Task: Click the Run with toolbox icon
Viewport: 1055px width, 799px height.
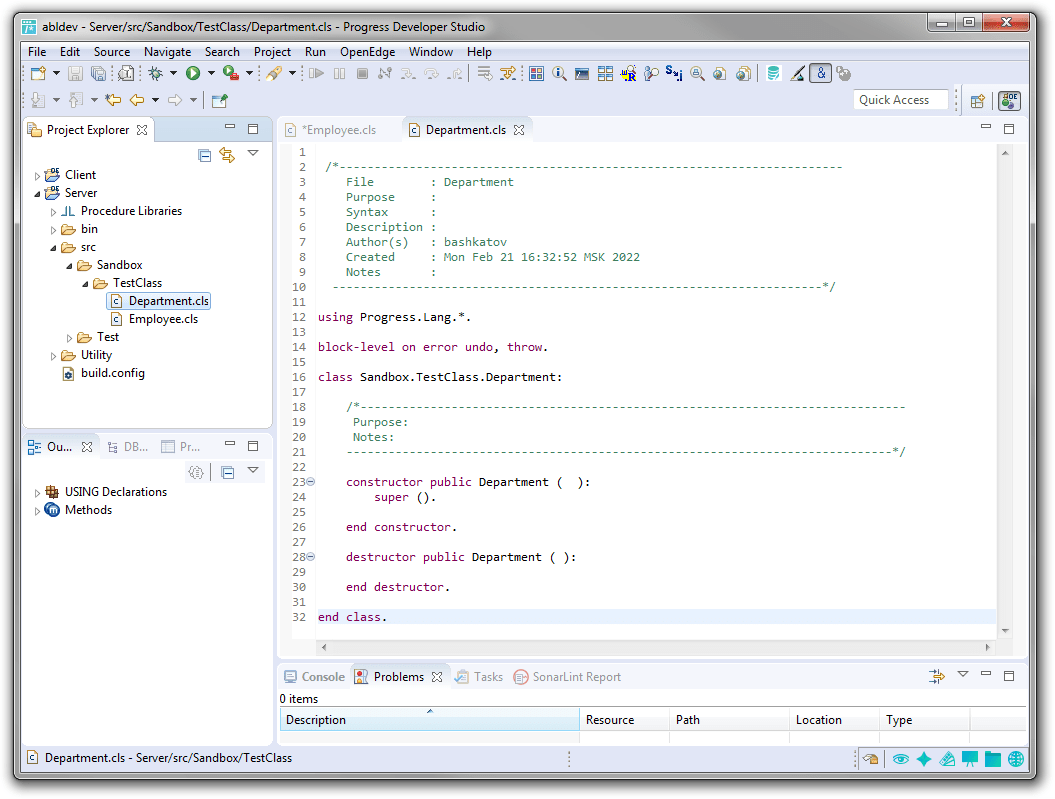Action: [231, 73]
